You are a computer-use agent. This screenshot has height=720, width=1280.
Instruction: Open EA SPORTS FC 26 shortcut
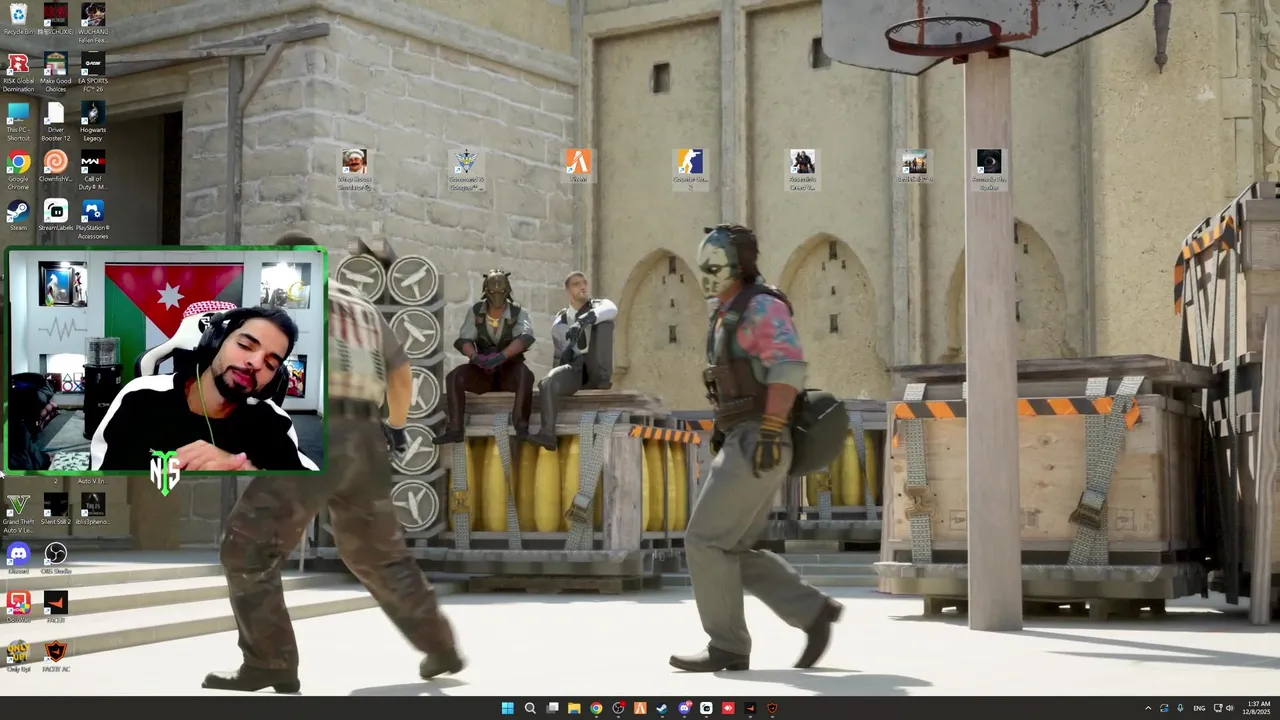92,72
